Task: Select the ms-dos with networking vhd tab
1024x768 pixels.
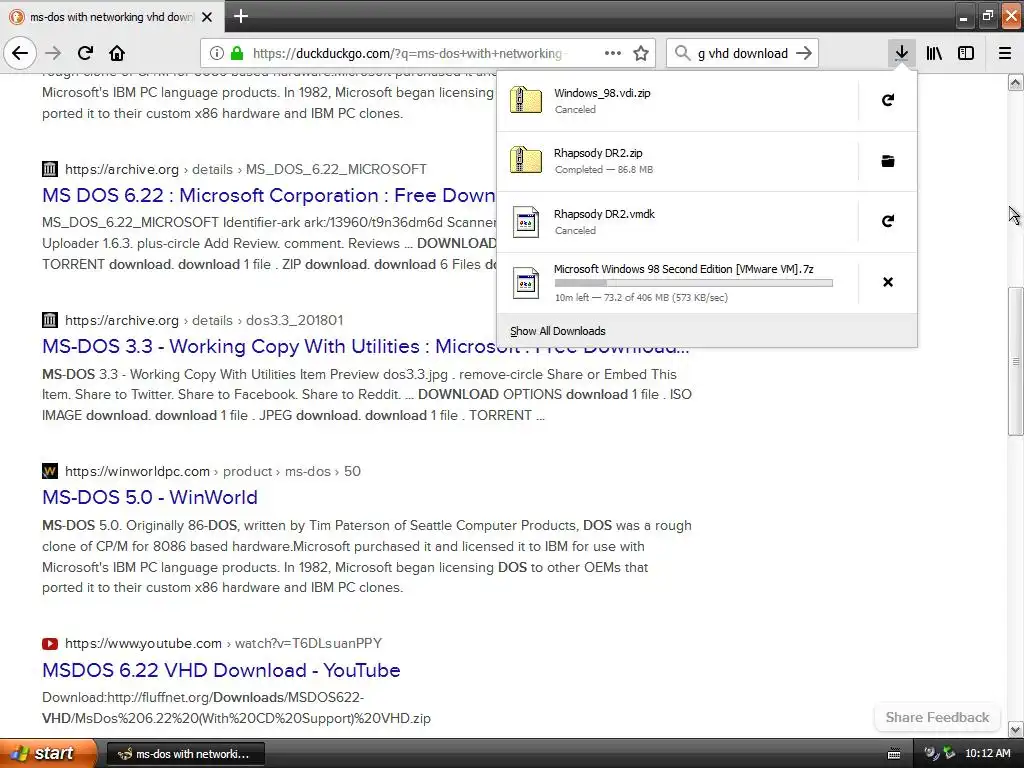Action: click(x=111, y=17)
